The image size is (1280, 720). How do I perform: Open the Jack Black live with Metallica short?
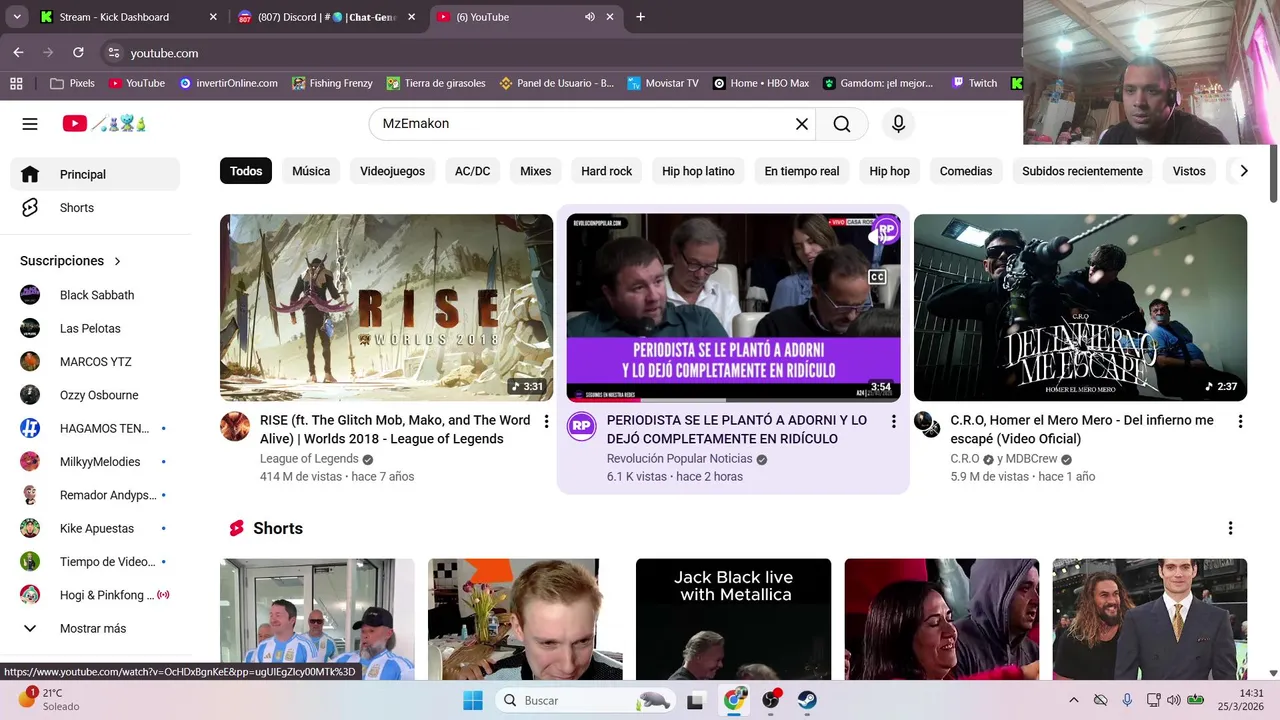click(x=733, y=620)
